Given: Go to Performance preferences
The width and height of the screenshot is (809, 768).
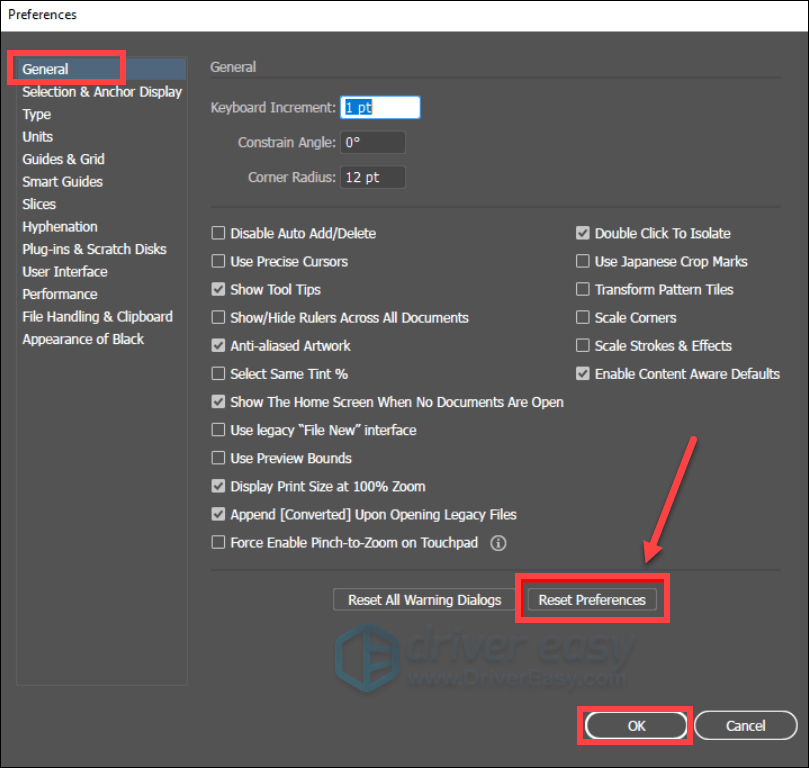Looking at the screenshot, I should point(60,294).
